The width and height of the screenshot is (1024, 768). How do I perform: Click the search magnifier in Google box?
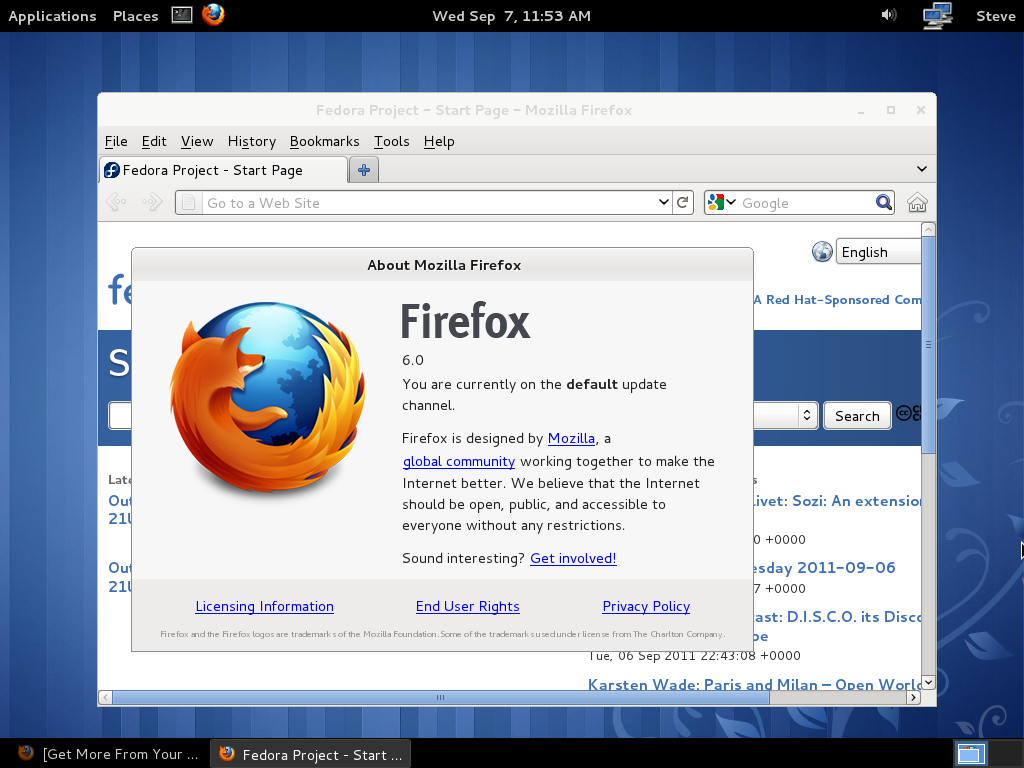884,202
